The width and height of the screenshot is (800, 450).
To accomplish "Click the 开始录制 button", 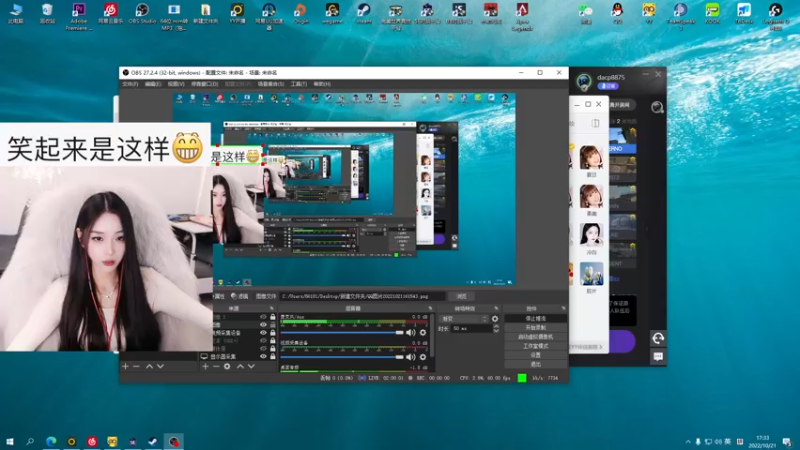I will click(x=535, y=328).
